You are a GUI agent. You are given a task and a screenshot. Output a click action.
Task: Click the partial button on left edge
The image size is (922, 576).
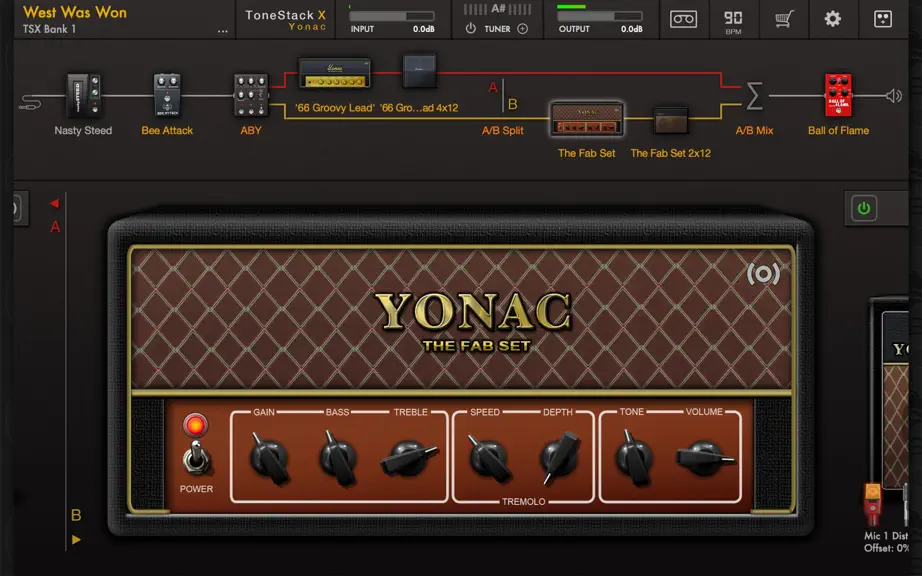click(x=20, y=208)
